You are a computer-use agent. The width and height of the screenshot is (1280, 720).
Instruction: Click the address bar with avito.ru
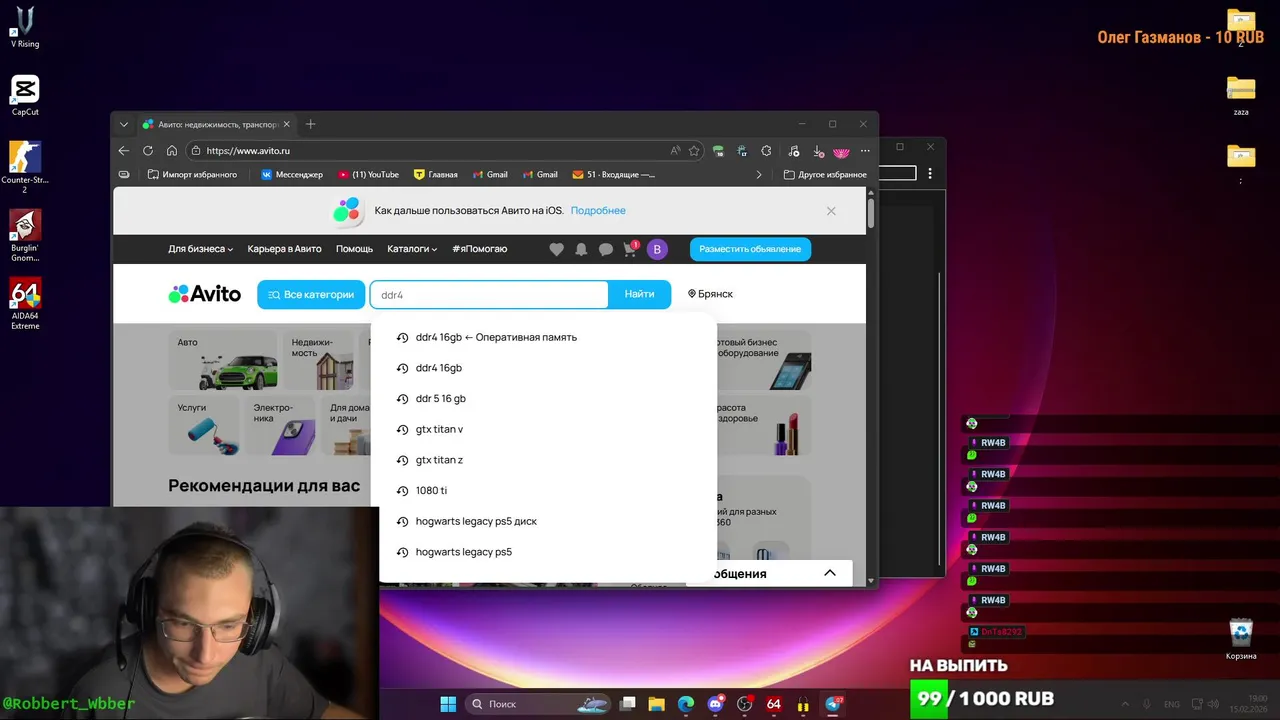coord(430,151)
